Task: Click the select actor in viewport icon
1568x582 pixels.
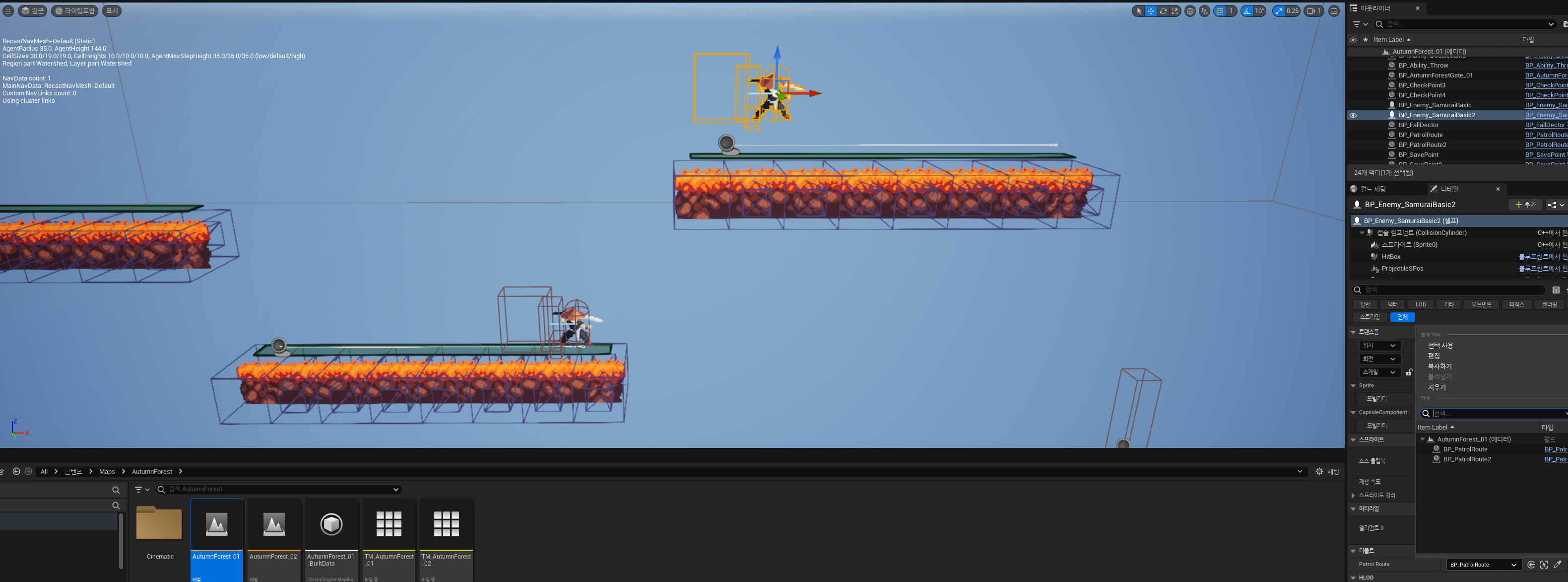Action: click(x=1544, y=565)
